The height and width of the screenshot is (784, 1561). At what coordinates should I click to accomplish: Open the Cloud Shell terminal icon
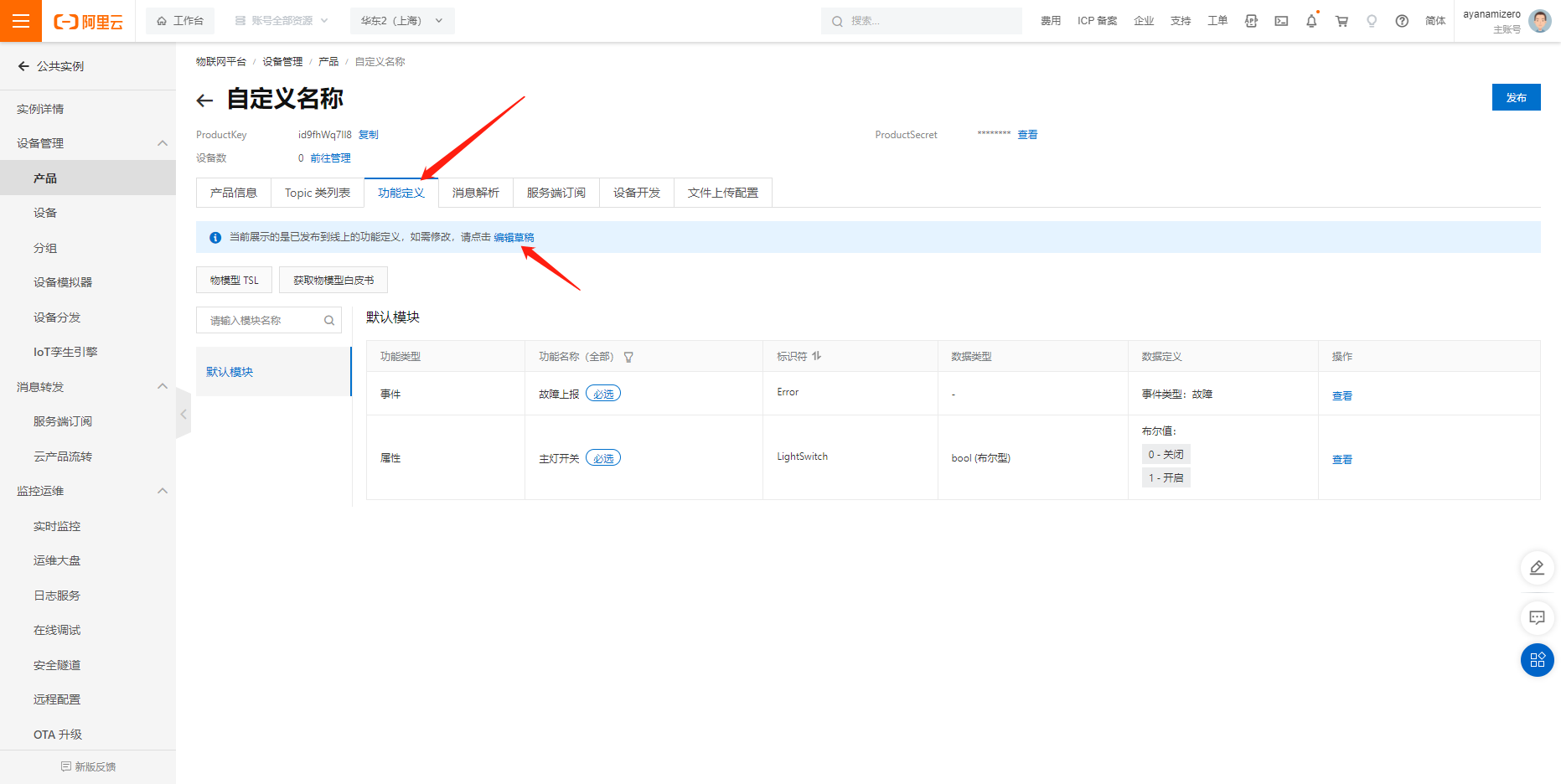[1281, 21]
